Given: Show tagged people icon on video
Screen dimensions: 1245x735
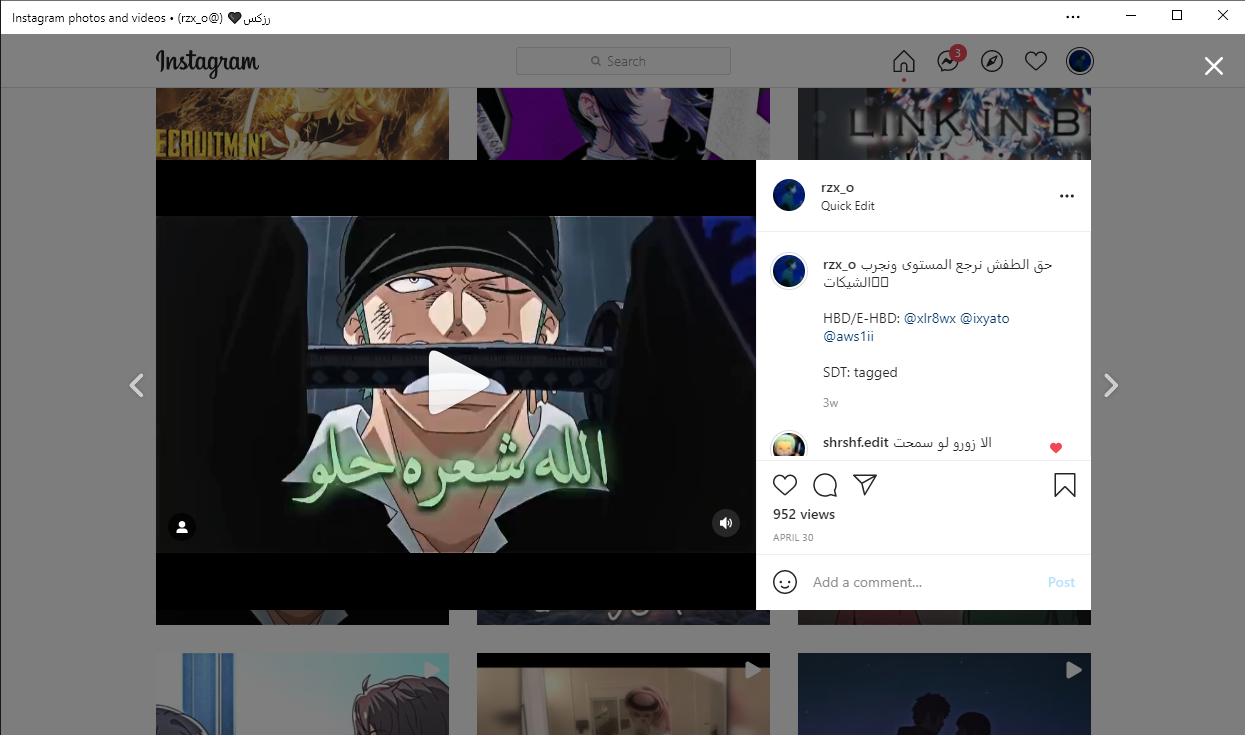Looking at the screenshot, I should click(x=182, y=527).
